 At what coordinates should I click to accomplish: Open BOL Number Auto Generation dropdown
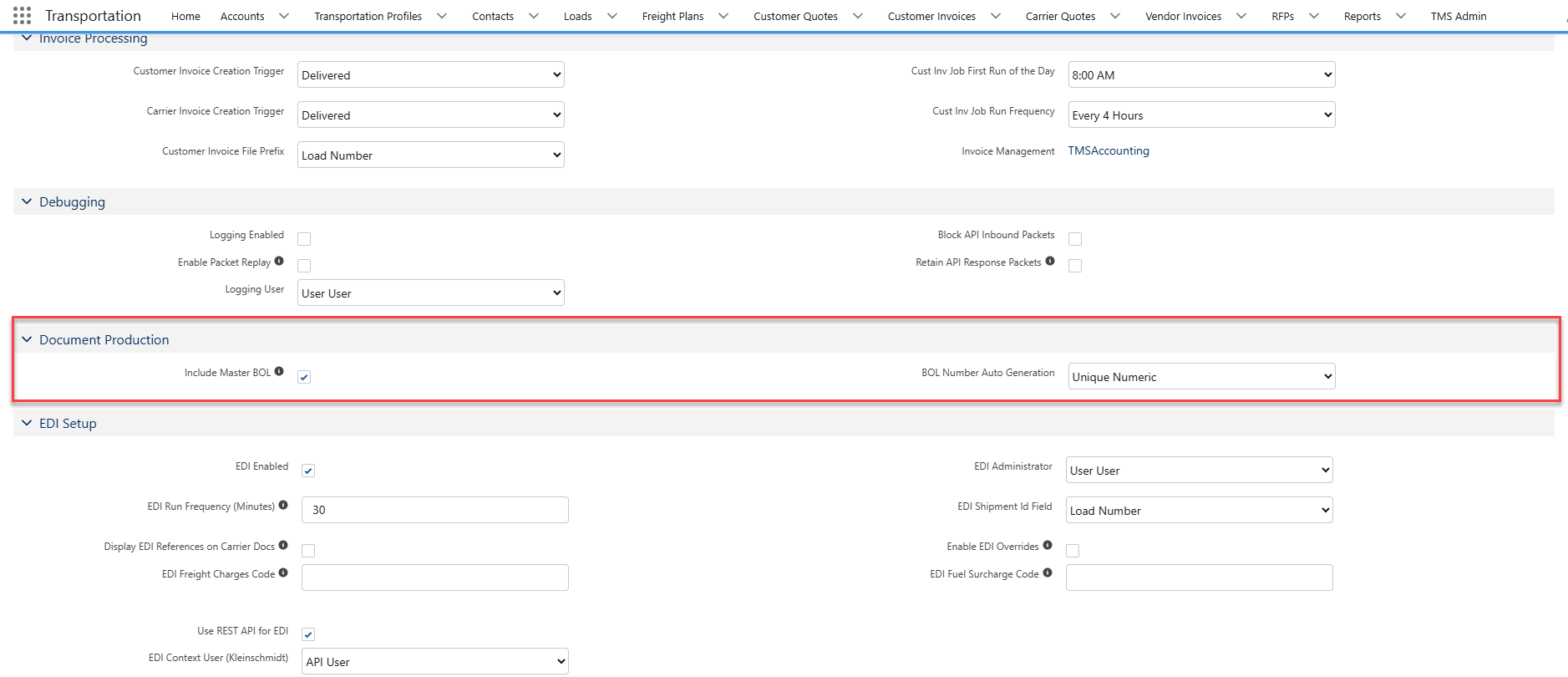tap(1202, 376)
